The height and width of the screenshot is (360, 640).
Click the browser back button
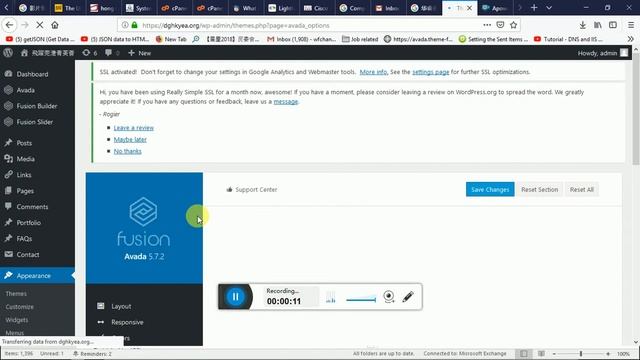(x=9, y=25)
